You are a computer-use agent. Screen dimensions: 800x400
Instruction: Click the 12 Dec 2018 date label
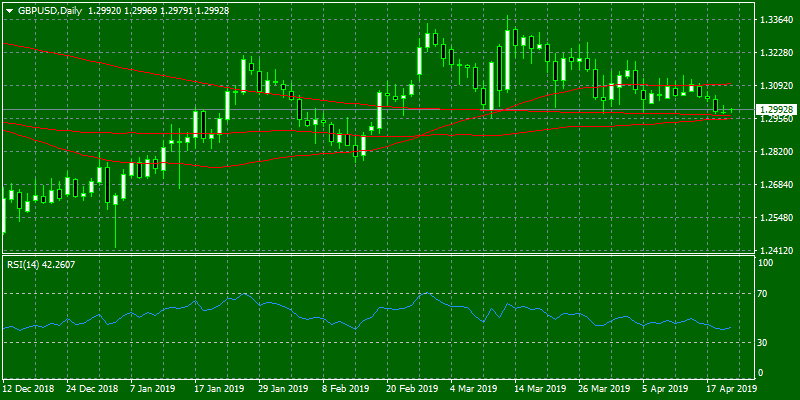pyautogui.click(x=26, y=388)
